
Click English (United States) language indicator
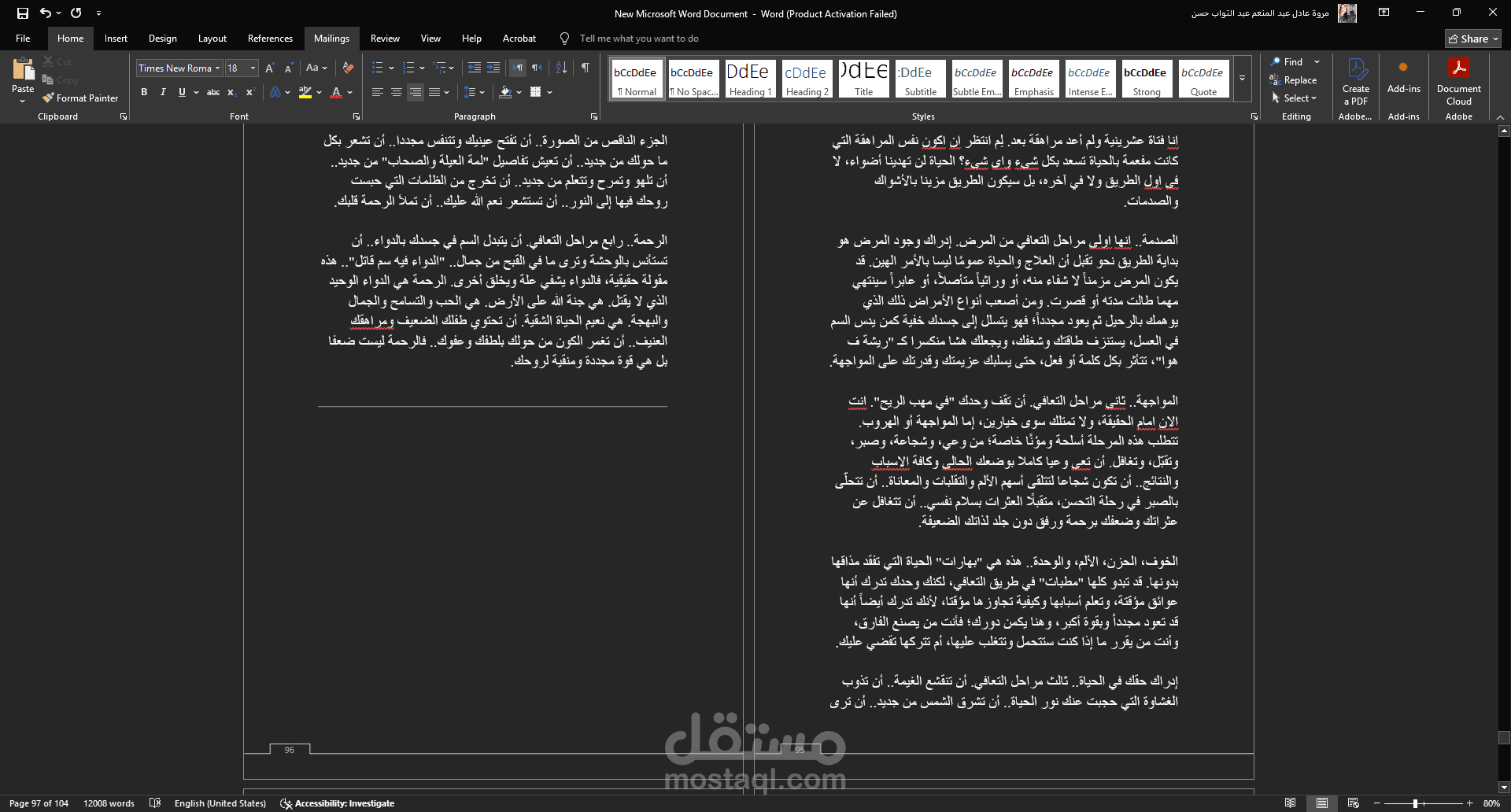tap(220, 803)
